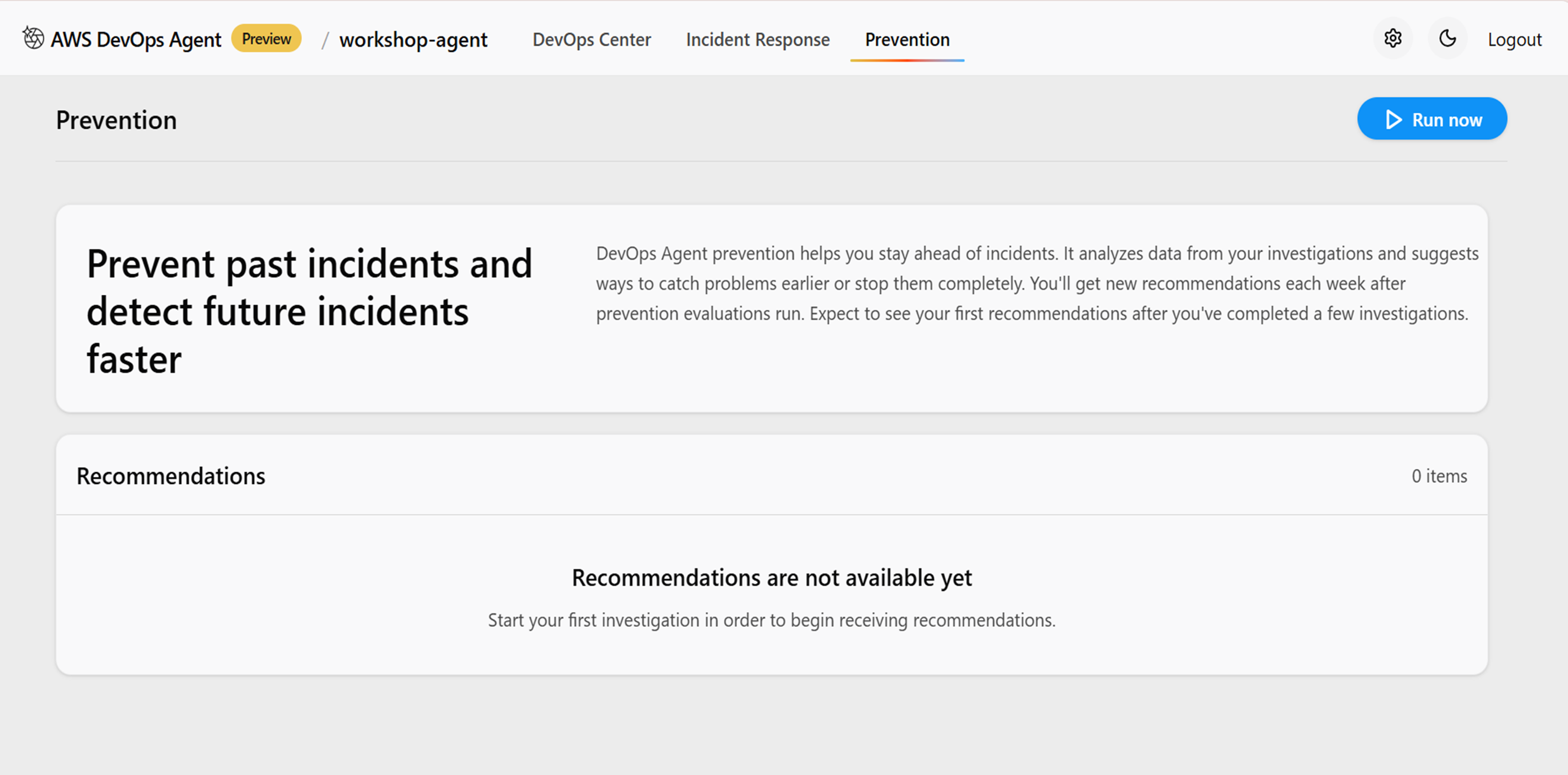Click the AWS DevOps Agent logo icon
Image resolution: width=1568 pixels, height=775 pixels.
tap(33, 38)
